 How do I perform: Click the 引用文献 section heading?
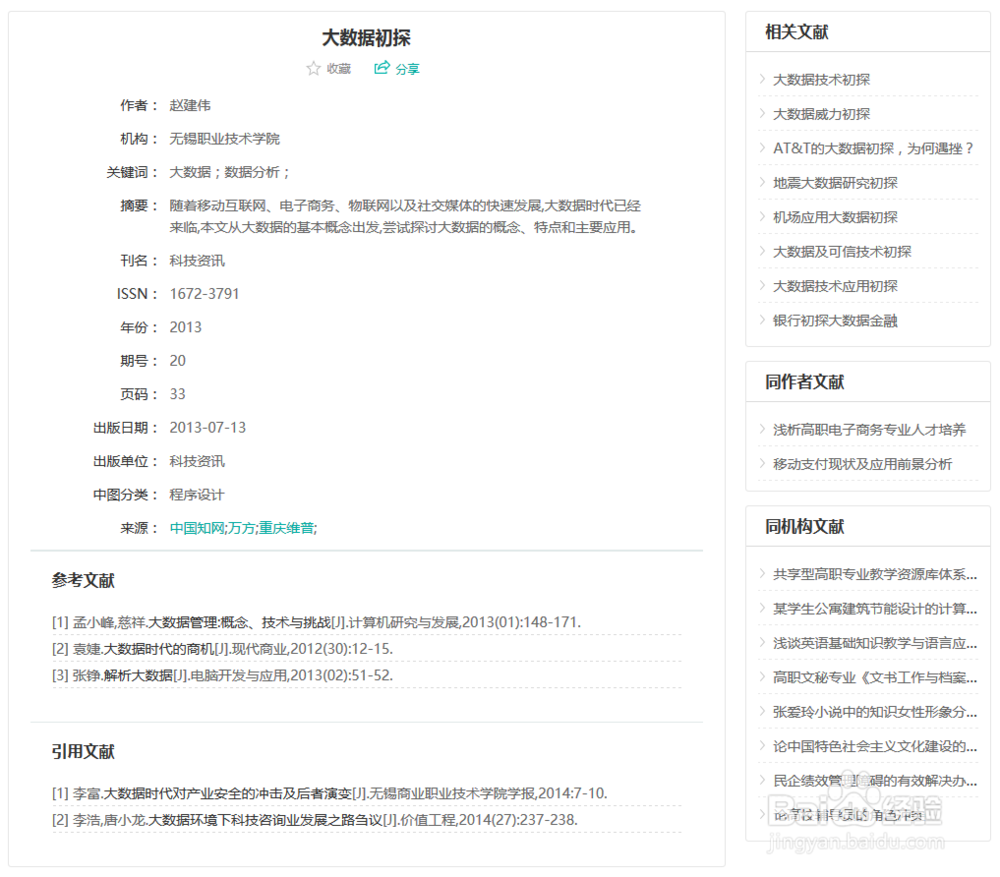[x=83, y=751]
